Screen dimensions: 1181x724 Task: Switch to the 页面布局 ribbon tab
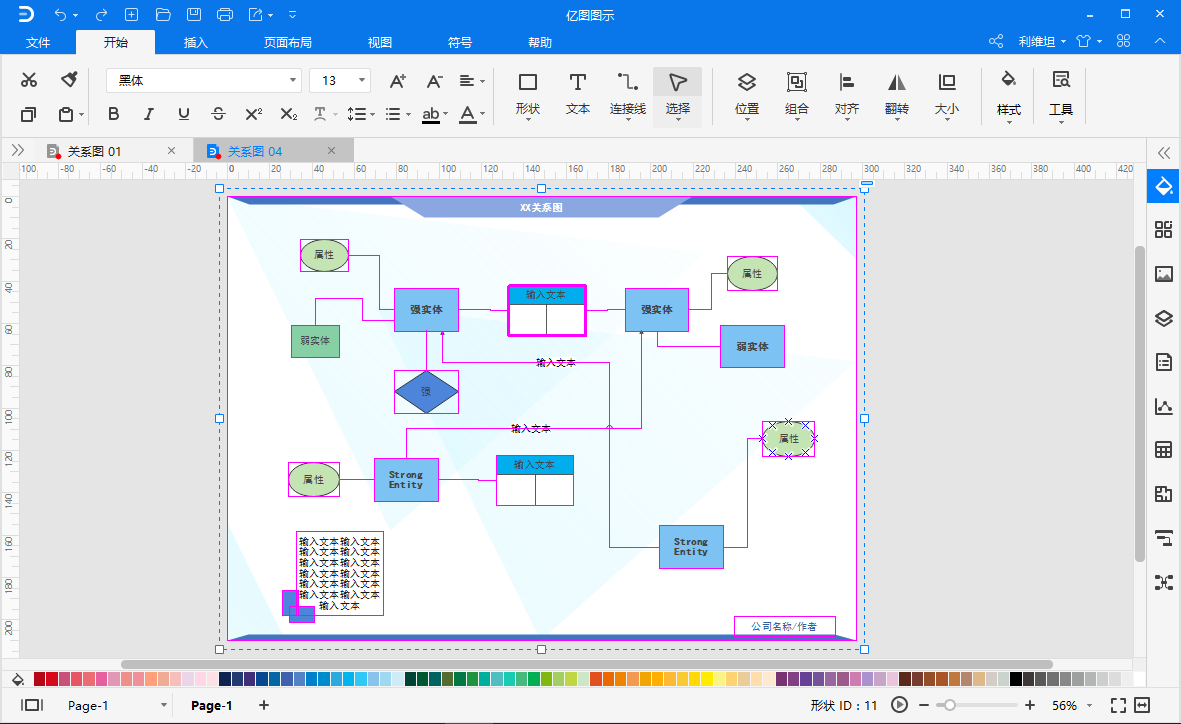click(288, 42)
